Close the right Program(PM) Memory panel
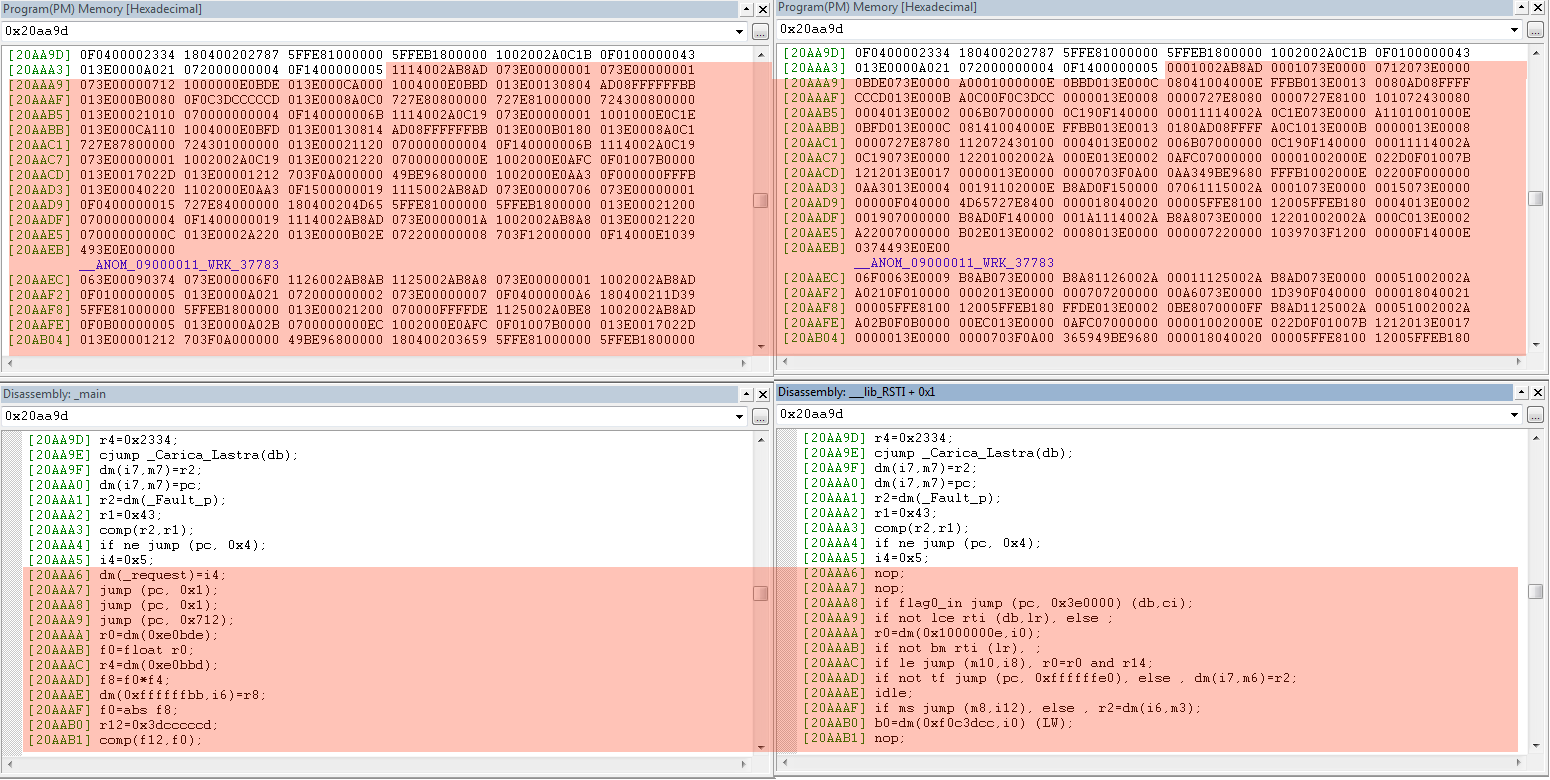1550x780 pixels. pyautogui.click(x=1538, y=7)
